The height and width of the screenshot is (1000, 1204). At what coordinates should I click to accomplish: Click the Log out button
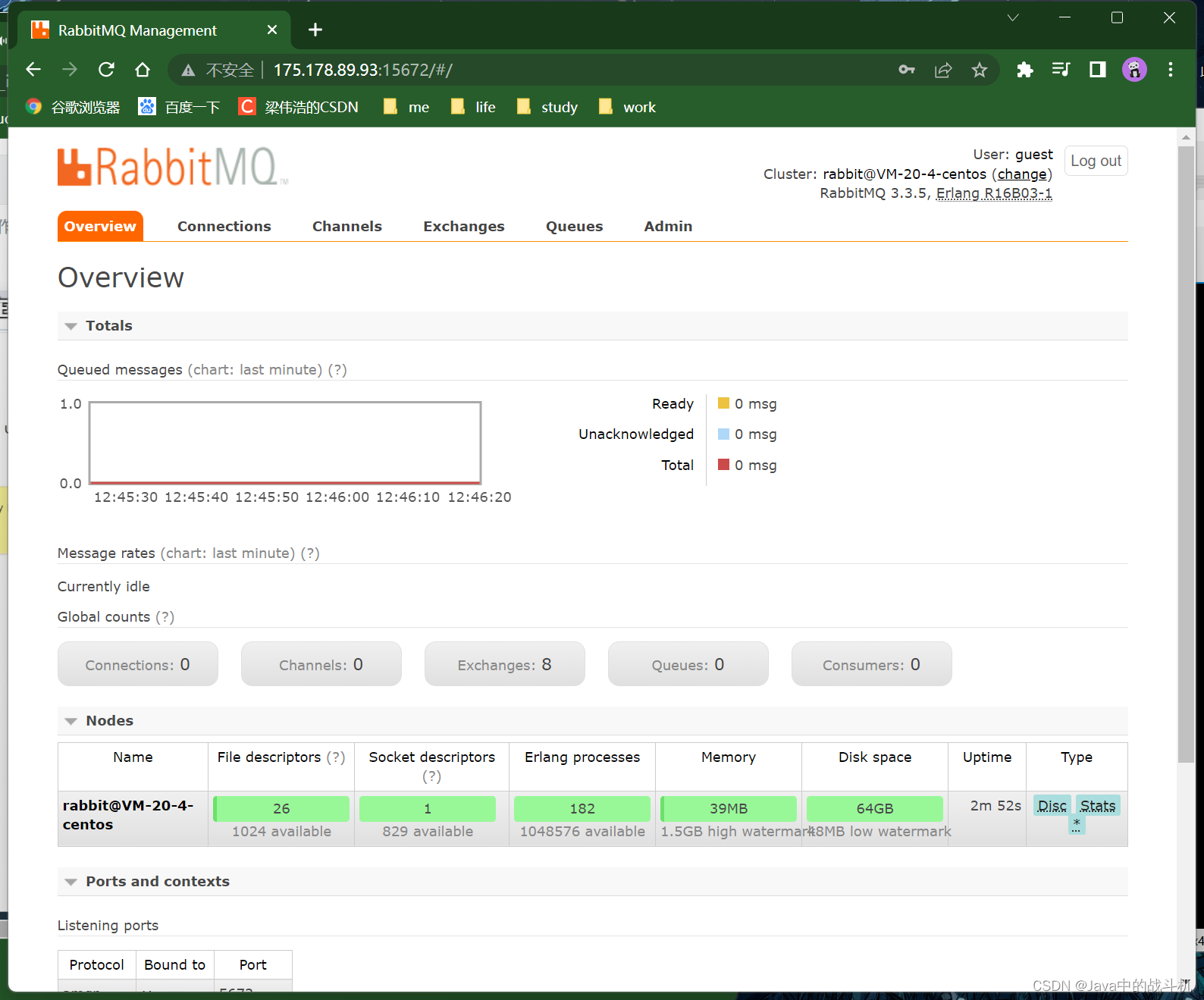tap(1096, 161)
